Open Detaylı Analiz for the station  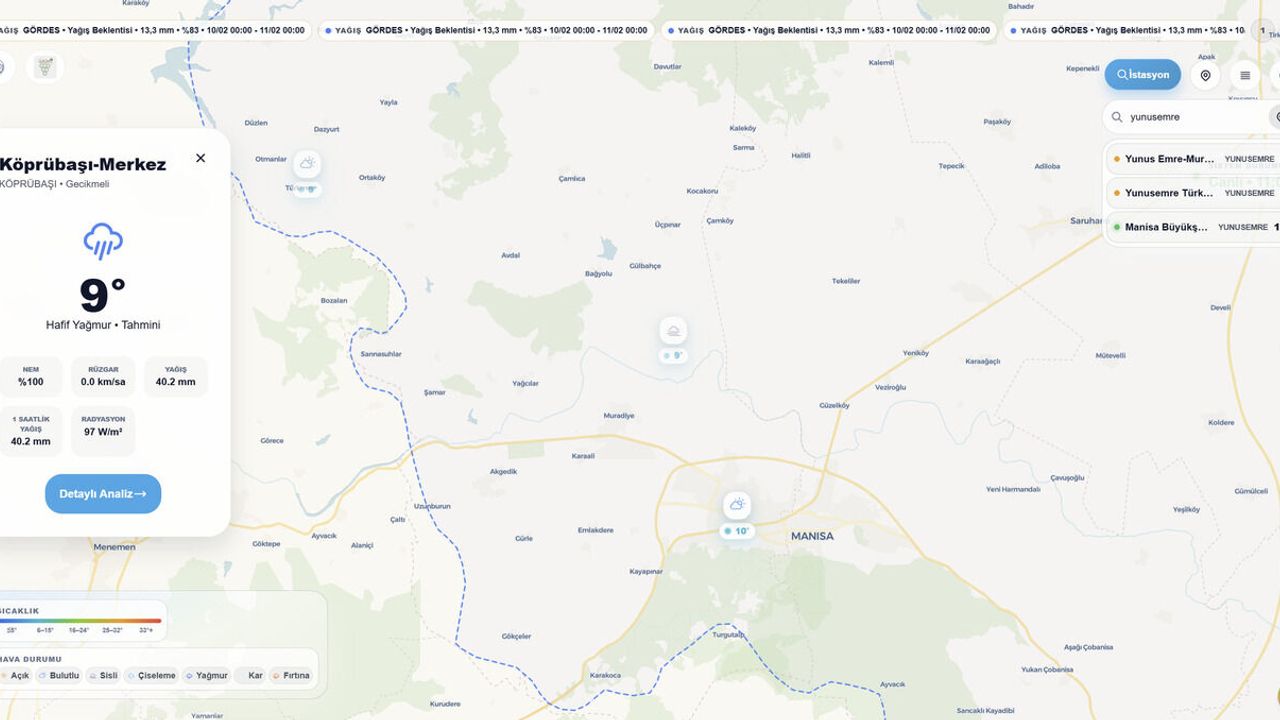click(x=103, y=494)
